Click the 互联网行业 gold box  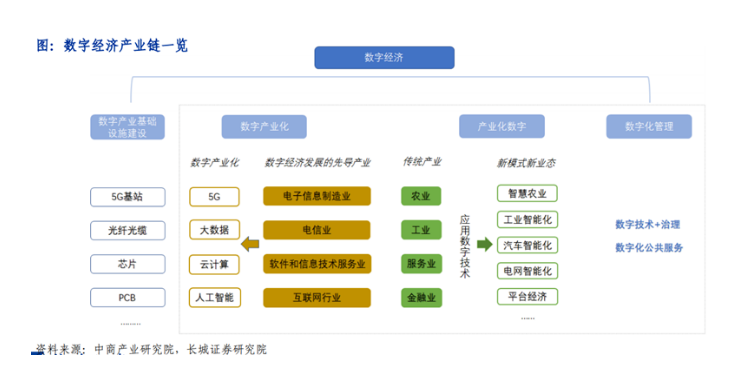[317, 298]
